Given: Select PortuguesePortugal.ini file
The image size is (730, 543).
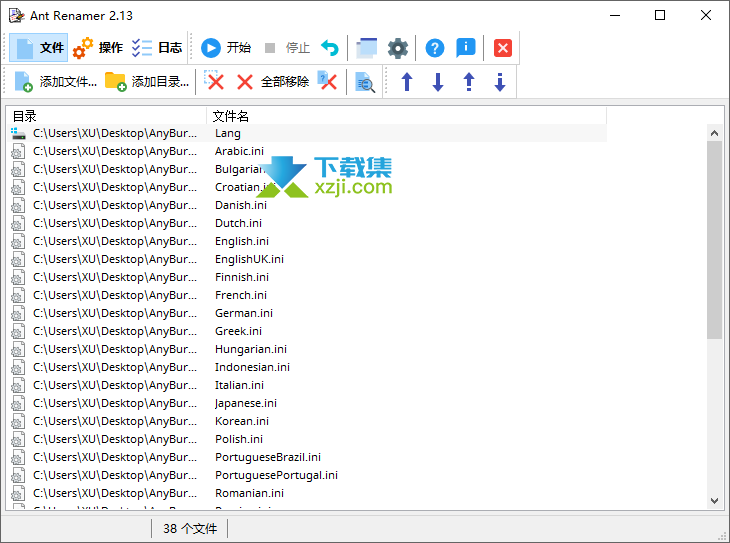Looking at the screenshot, I should (276, 475).
